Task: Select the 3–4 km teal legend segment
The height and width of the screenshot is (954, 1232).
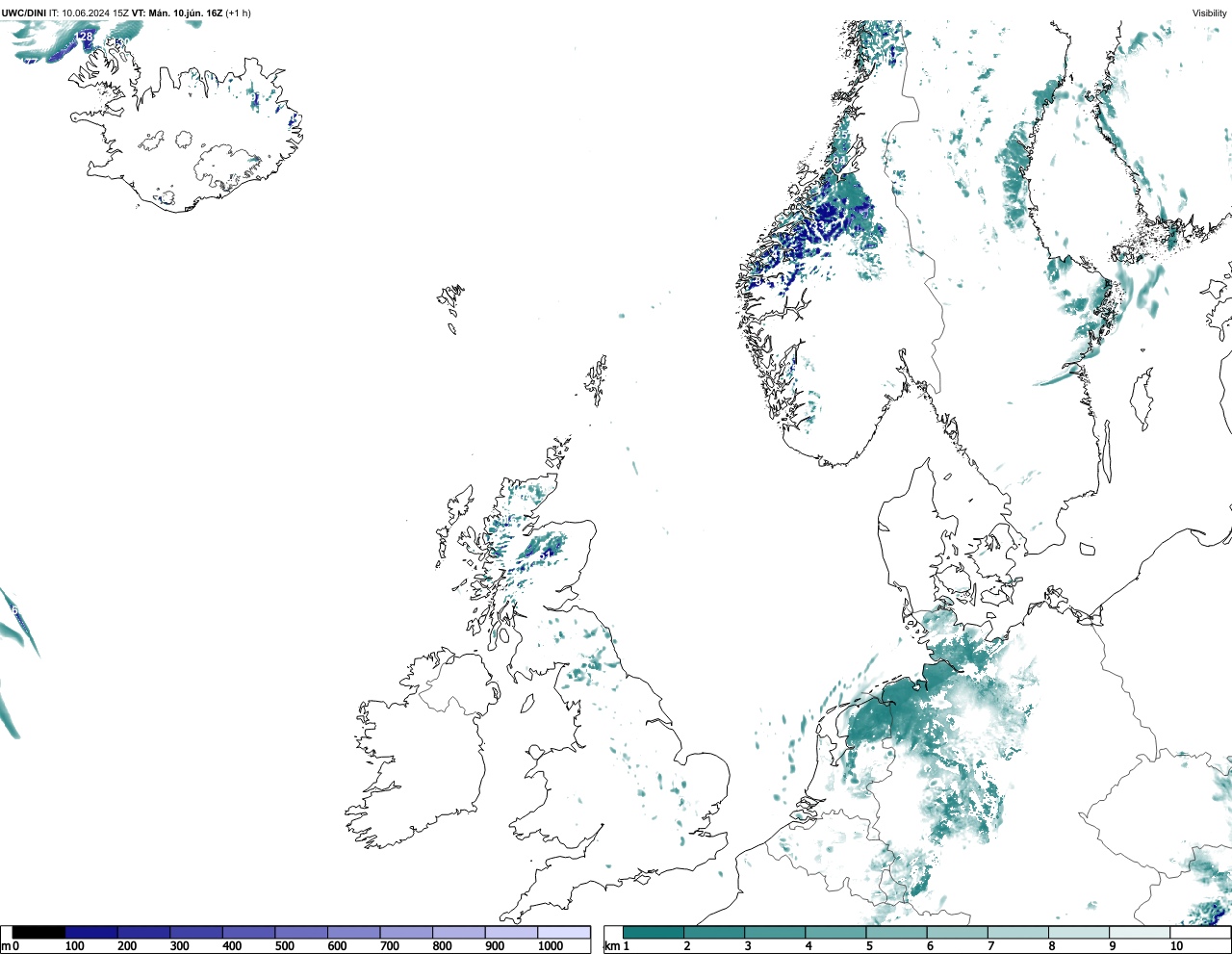Action: 775,932
